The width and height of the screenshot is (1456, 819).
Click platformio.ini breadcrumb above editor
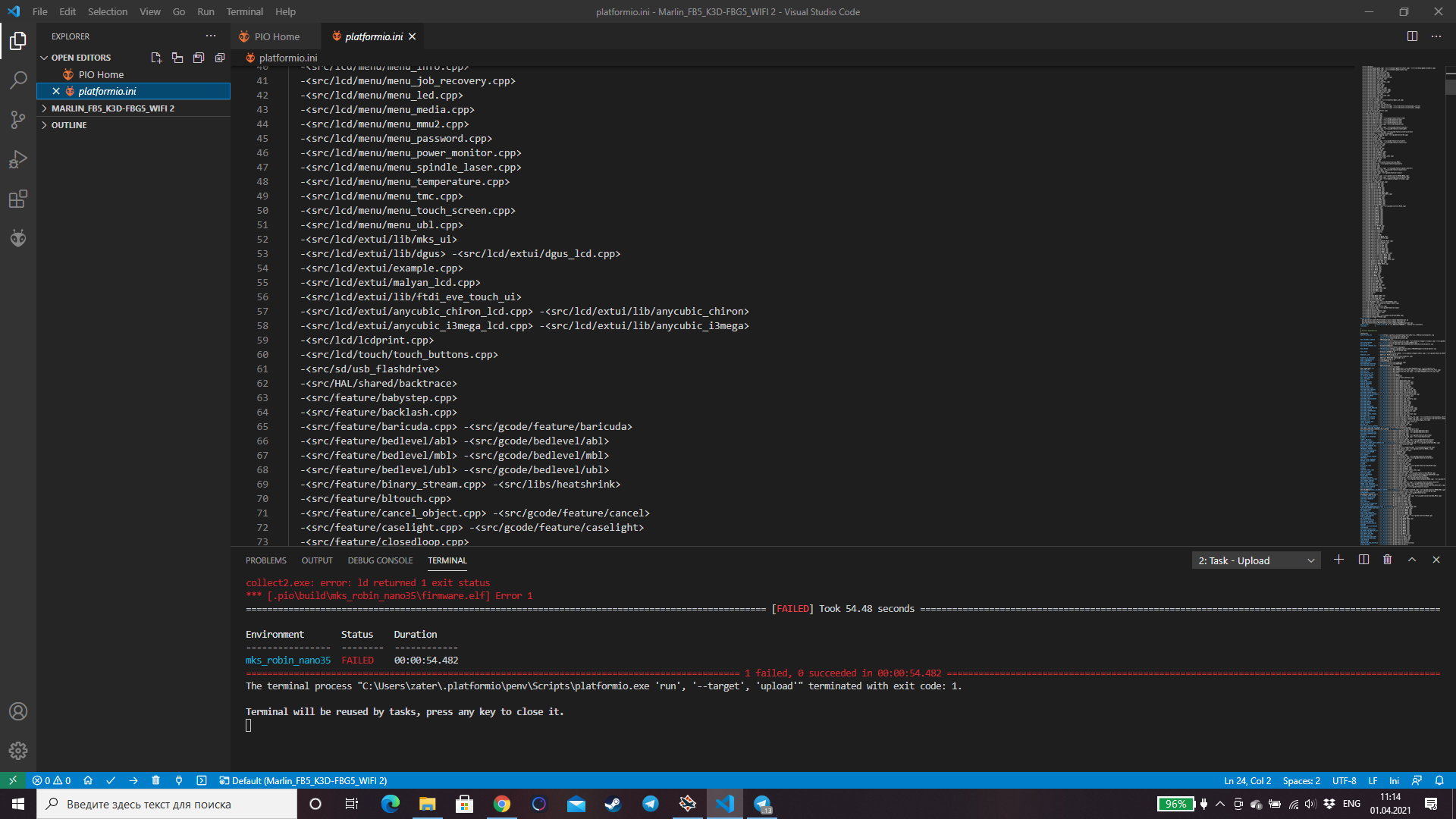click(281, 58)
